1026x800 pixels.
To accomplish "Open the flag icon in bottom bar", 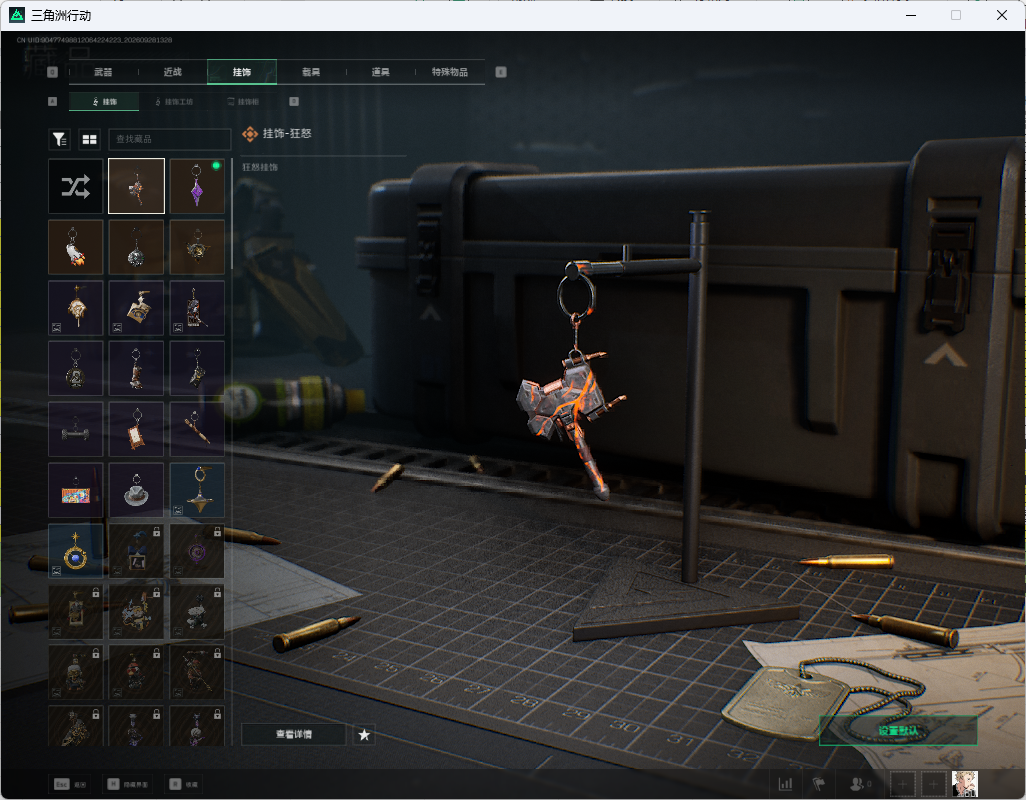I will click(x=819, y=783).
